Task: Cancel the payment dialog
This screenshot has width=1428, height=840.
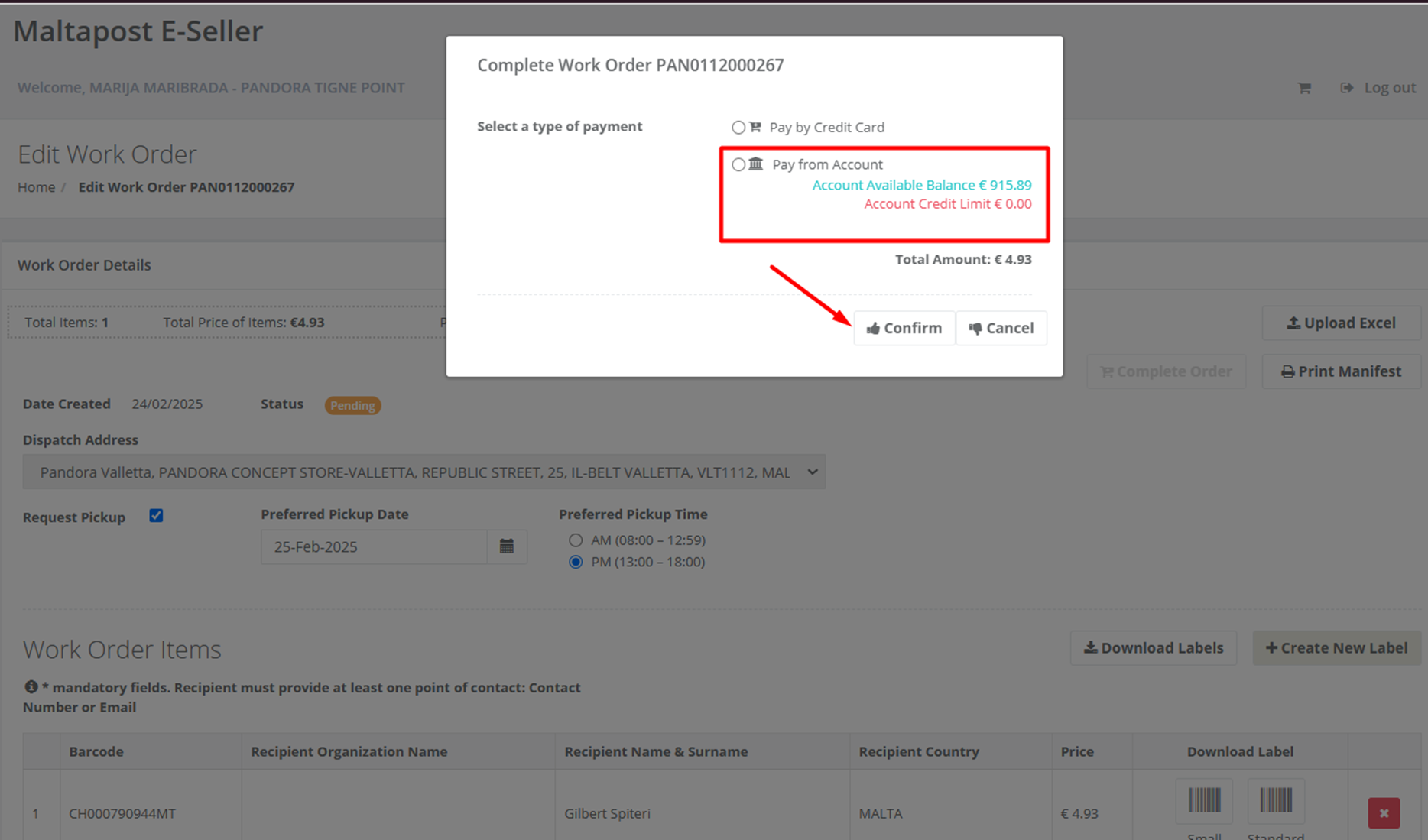Action: click(x=1001, y=328)
